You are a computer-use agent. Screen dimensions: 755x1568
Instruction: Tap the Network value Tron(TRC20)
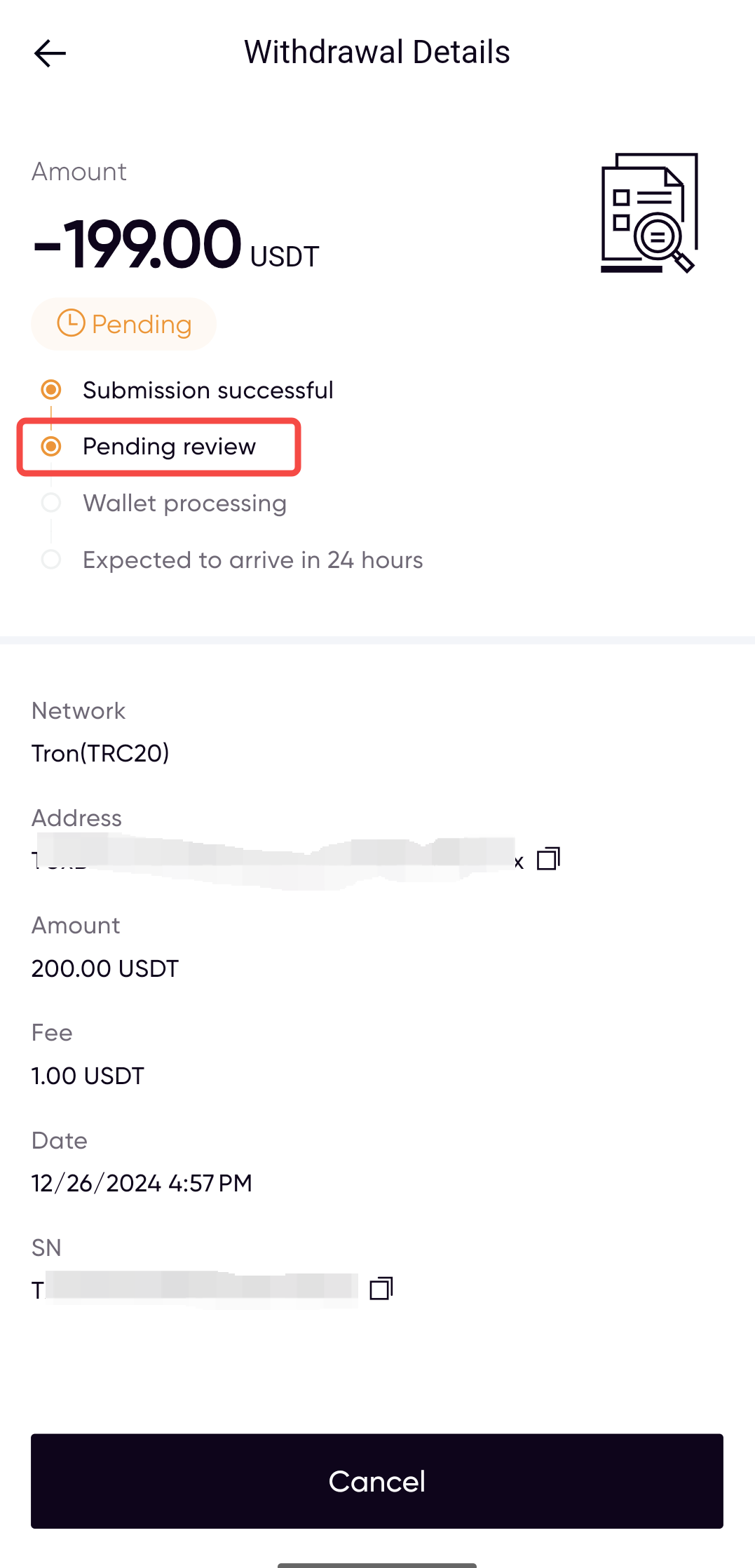pos(100,753)
